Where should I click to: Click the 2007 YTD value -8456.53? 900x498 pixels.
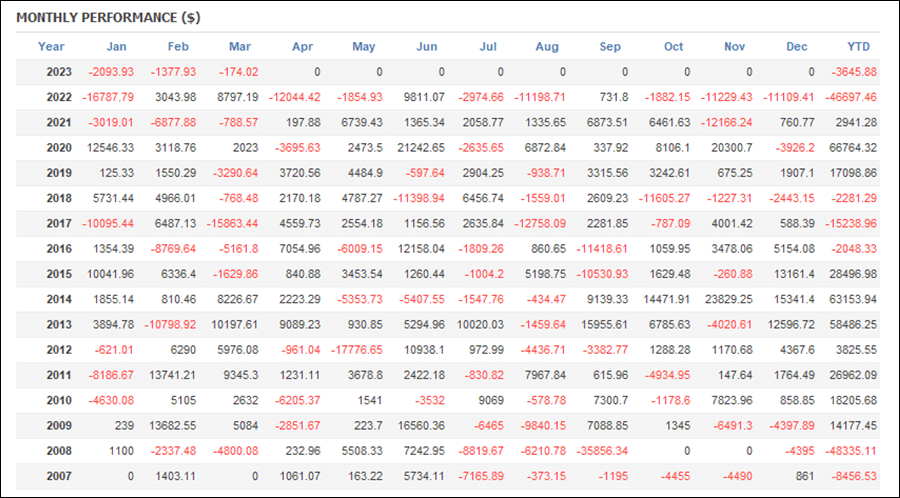854,476
